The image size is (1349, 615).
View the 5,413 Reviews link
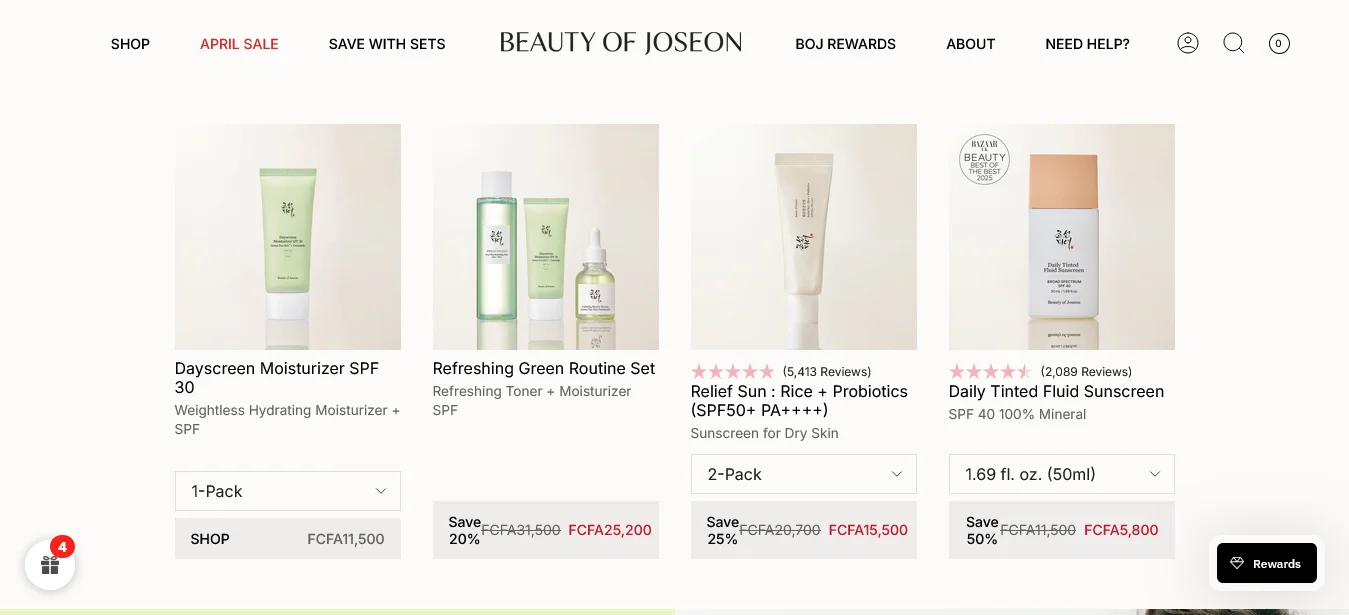pyautogui.click(x=825, y=371)
